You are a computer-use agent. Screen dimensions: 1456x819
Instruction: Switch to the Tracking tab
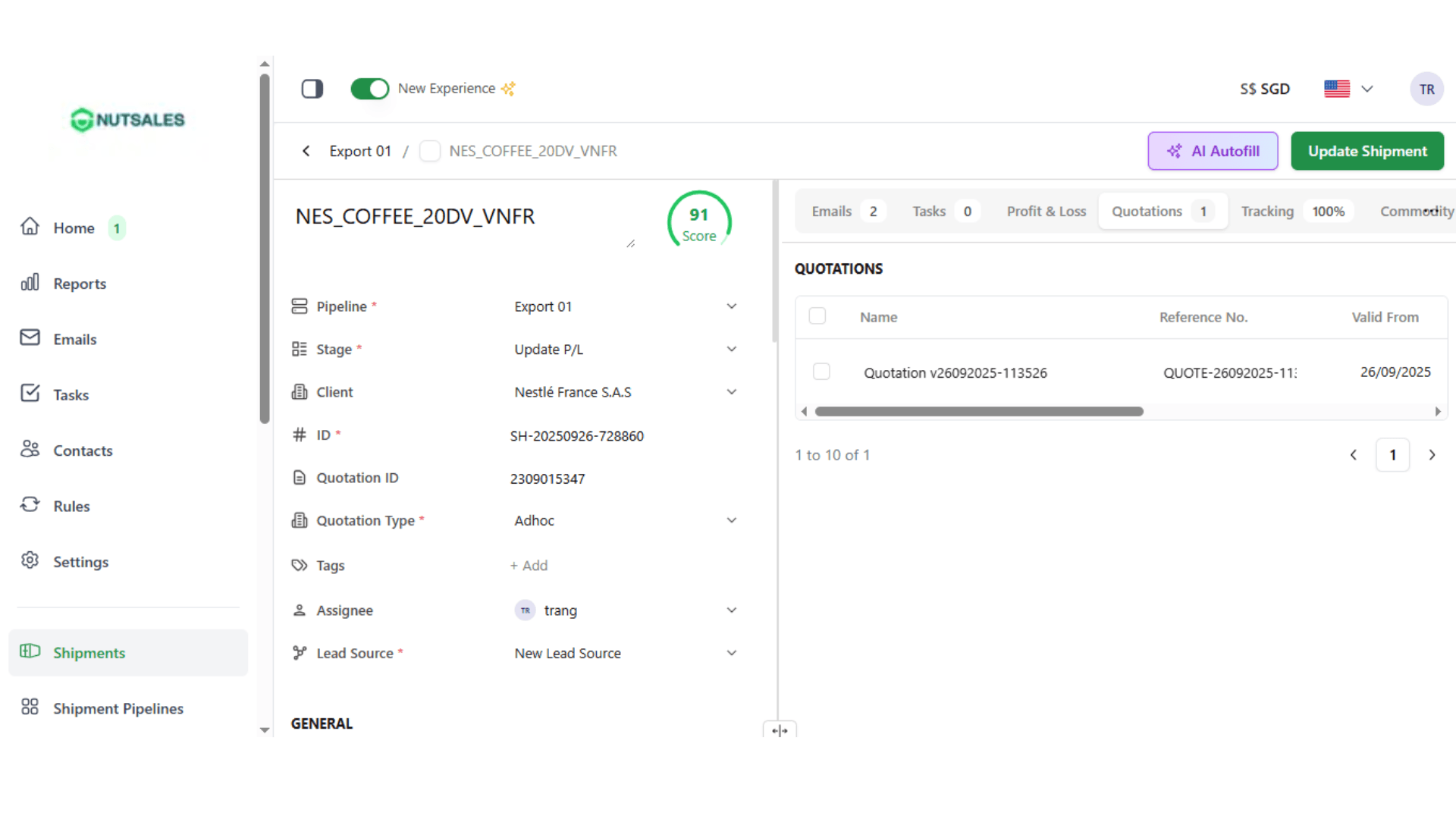pyautogui.click(x=1266, y=212)
